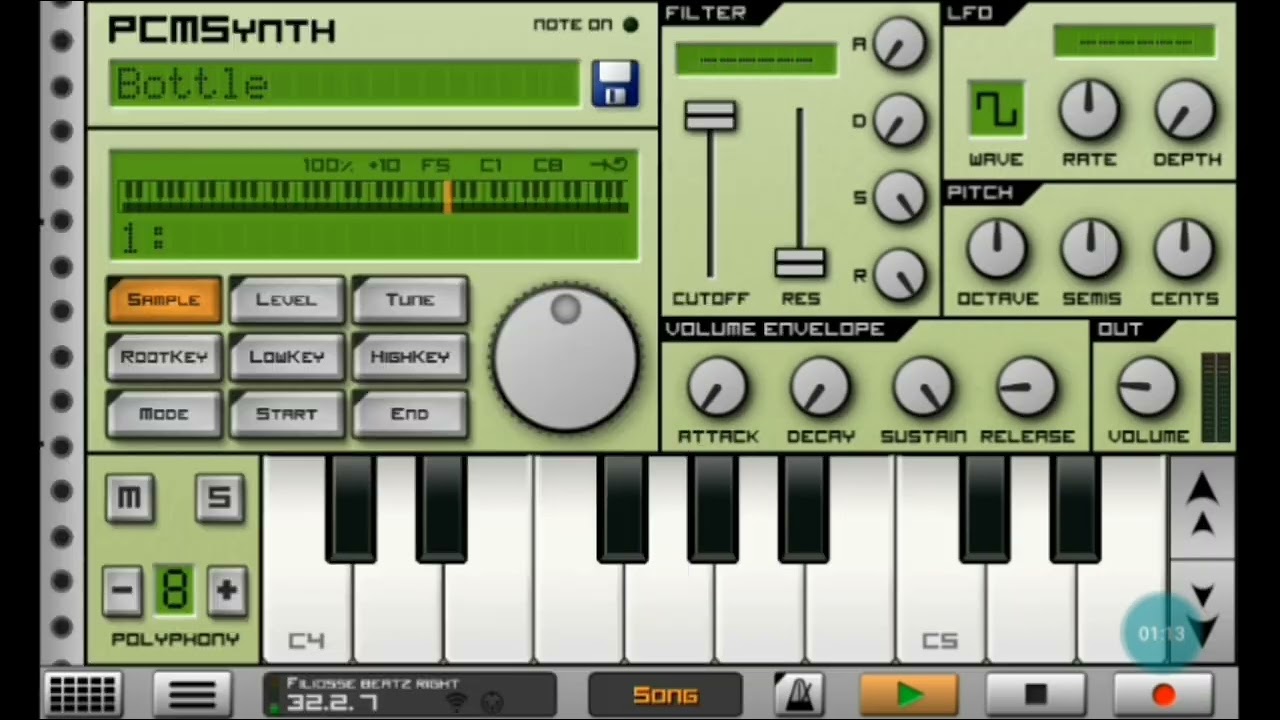The height and width of the screenshot is (720, 1280).
Task: Toggle the metronome icon
Action: click(799, 693)
